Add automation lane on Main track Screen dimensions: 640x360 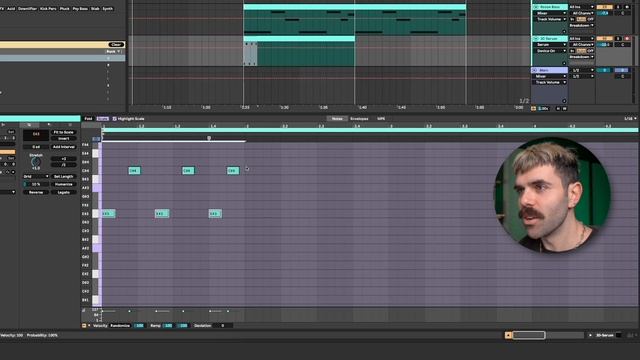point(564,101)
